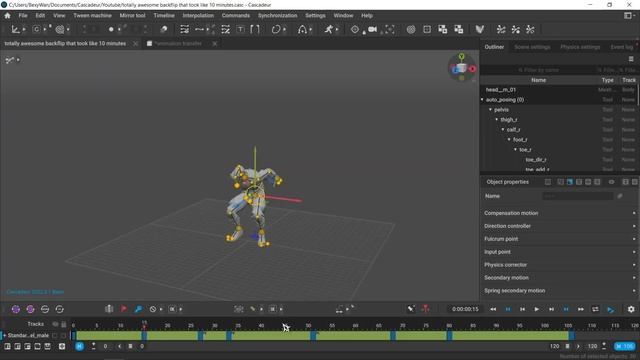Screen dimensions: 640x360
Task: Click the blue key icon above timeline
Action: click(x=138, y=309)
